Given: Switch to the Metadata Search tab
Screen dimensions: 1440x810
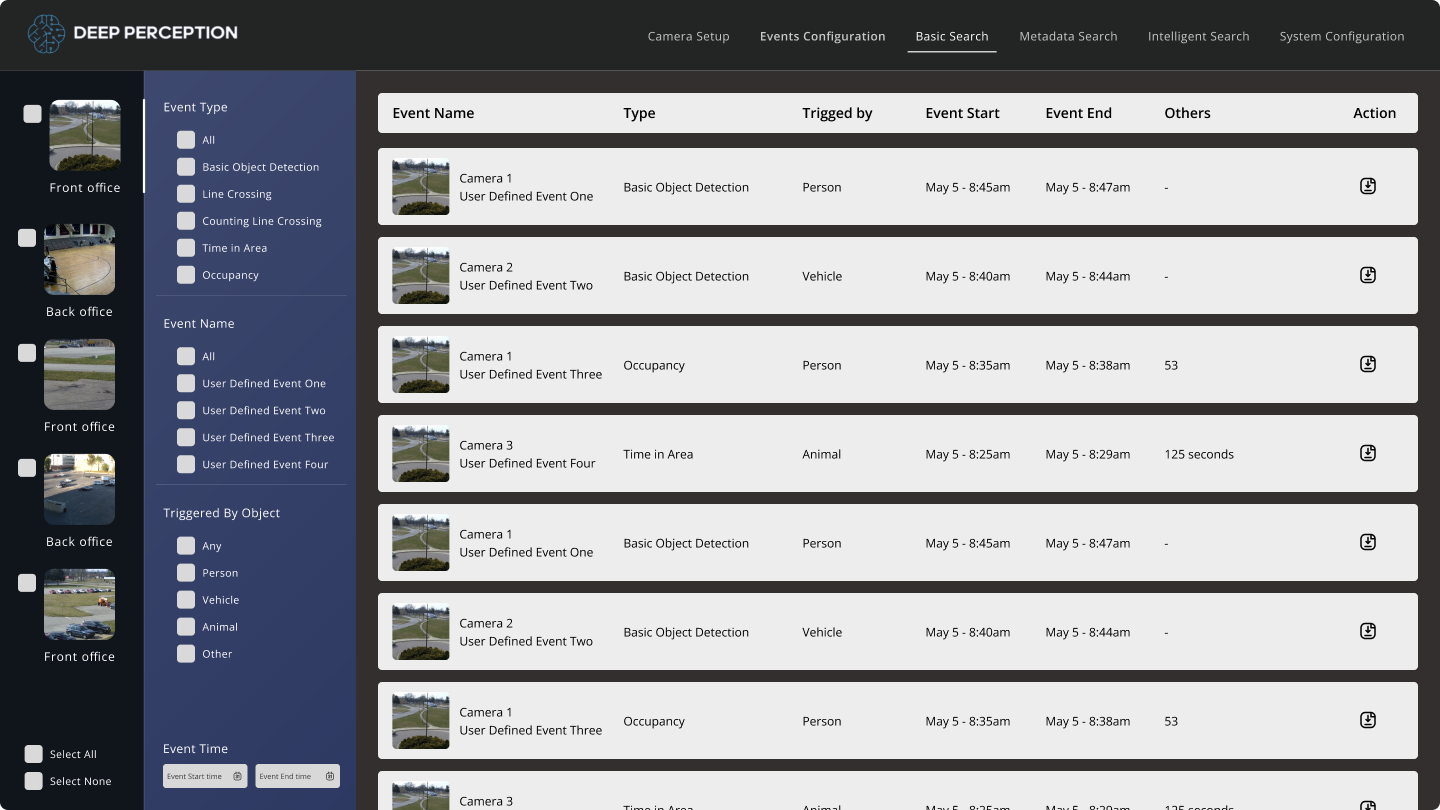Looking at the screenshot, I should 1068,36.
